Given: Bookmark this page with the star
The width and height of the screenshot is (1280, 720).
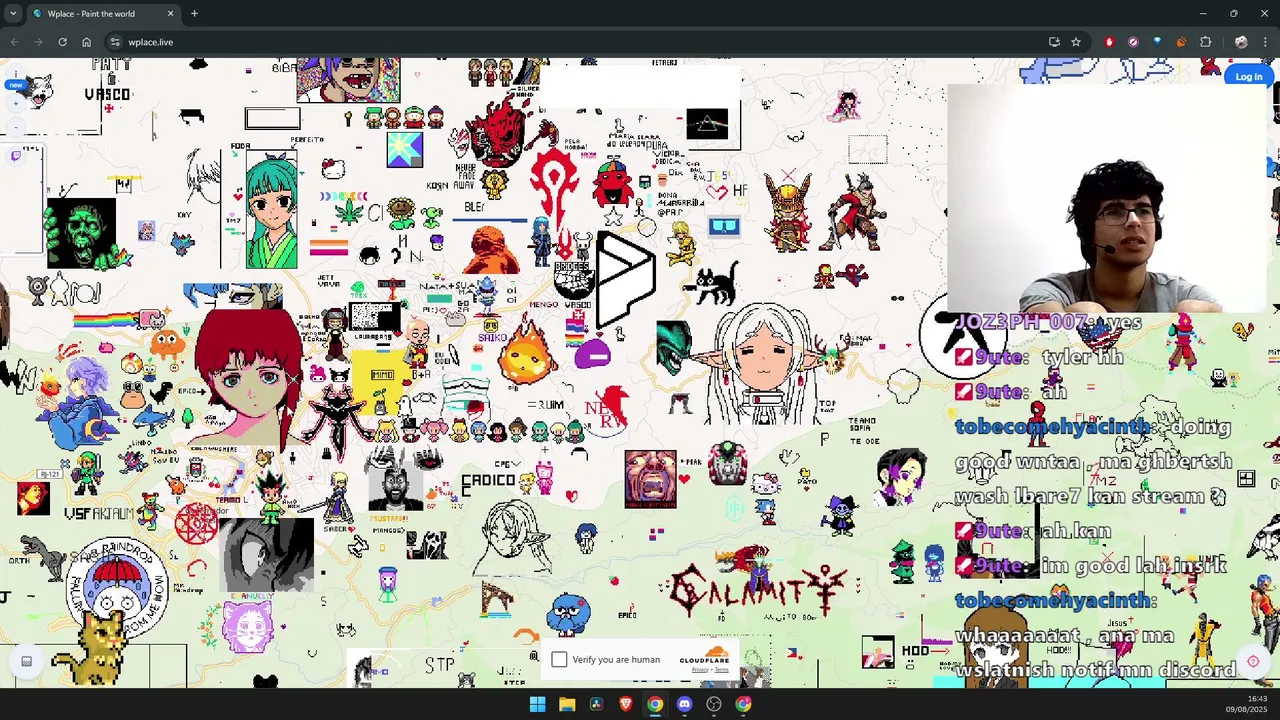Looking at the screenshot, I should tap(1076, 42).
